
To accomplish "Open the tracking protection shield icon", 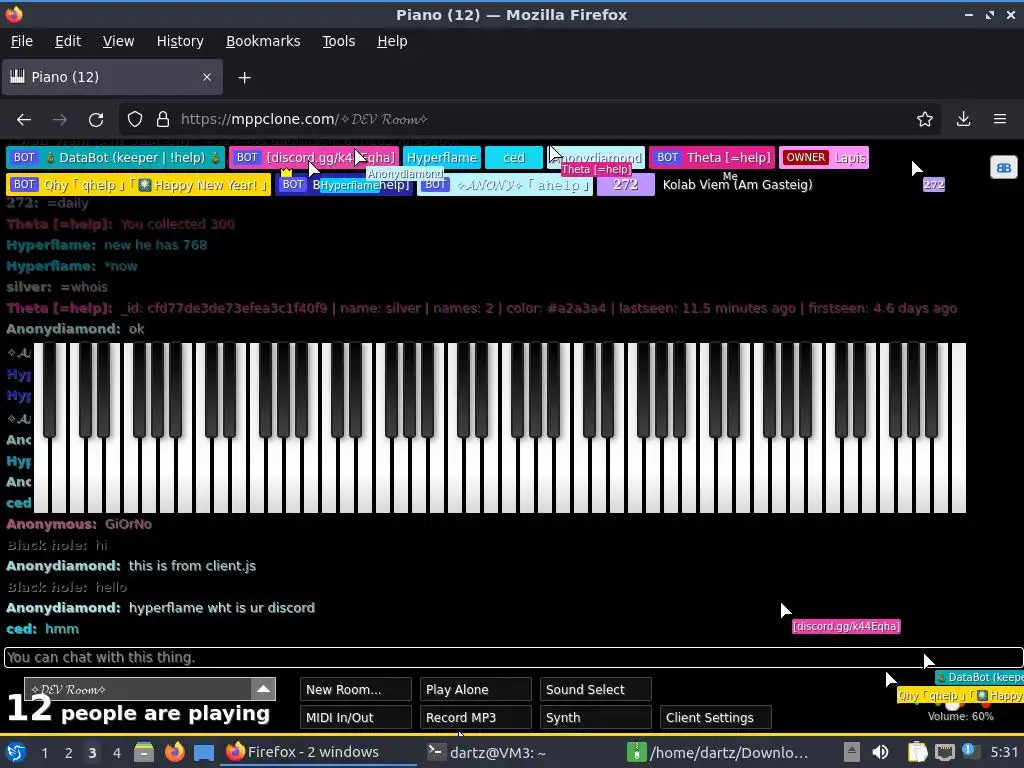I will click(135, 120).
